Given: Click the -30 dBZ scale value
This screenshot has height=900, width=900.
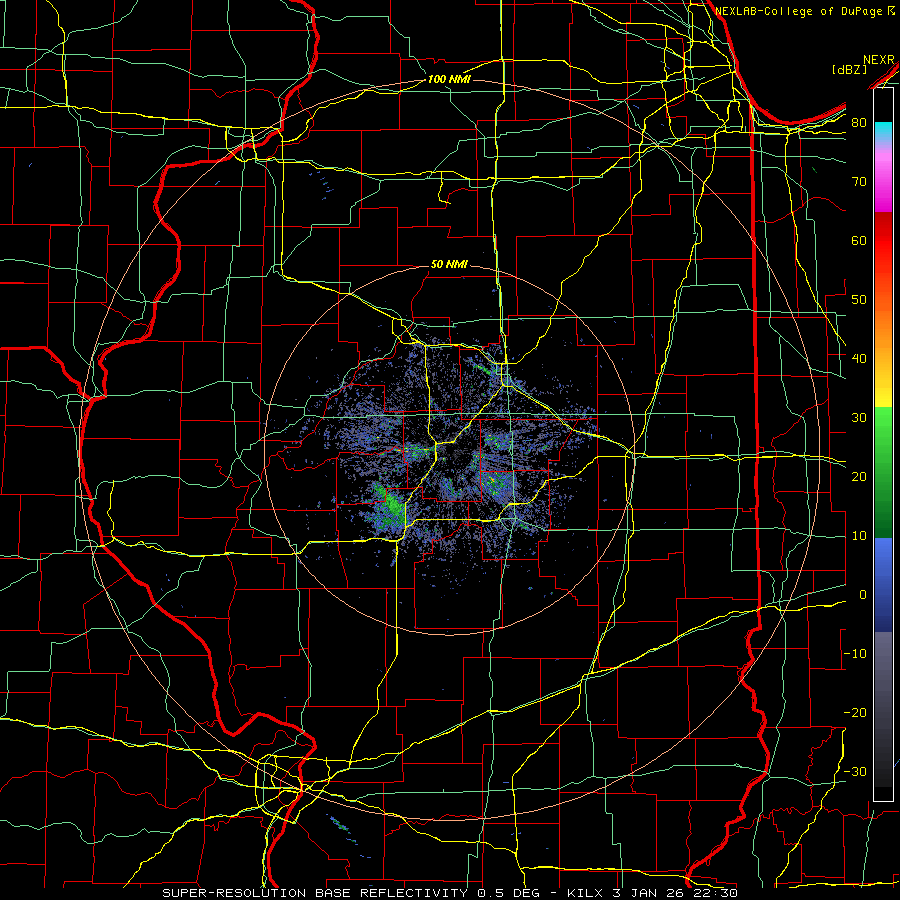Looking at the screenshot, I should 855,771.
